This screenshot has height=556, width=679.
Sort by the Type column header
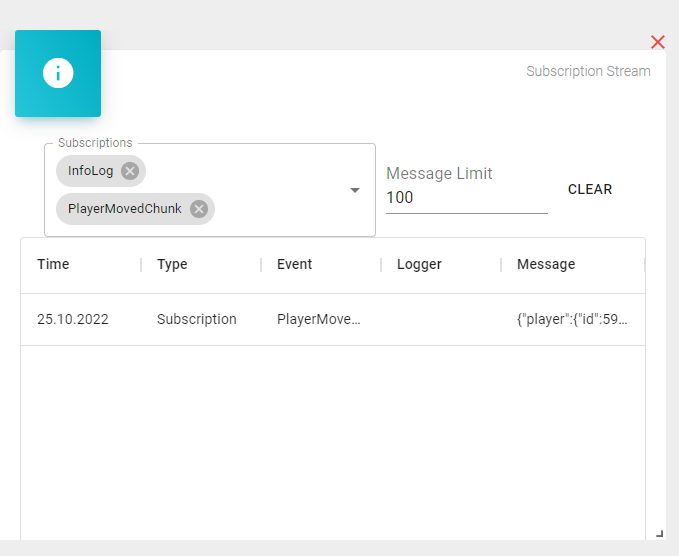(x=172, y=265)
